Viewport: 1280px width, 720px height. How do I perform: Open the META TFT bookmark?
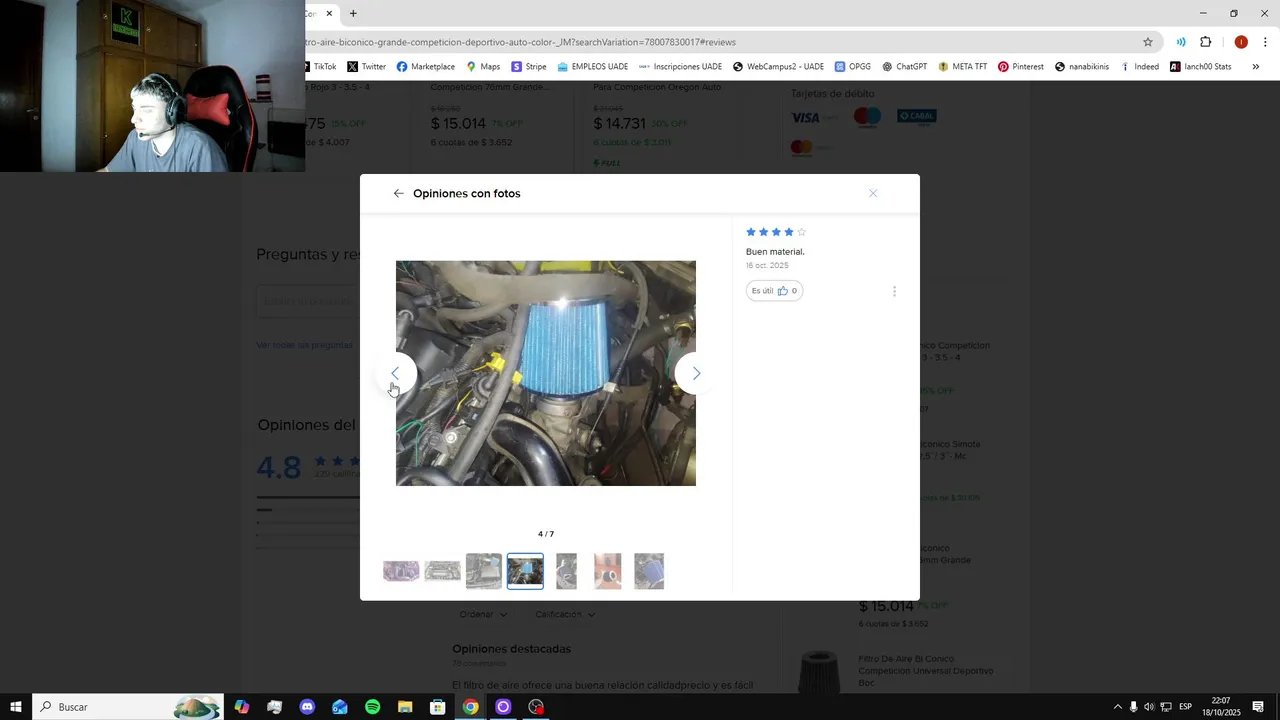[962, 67]
